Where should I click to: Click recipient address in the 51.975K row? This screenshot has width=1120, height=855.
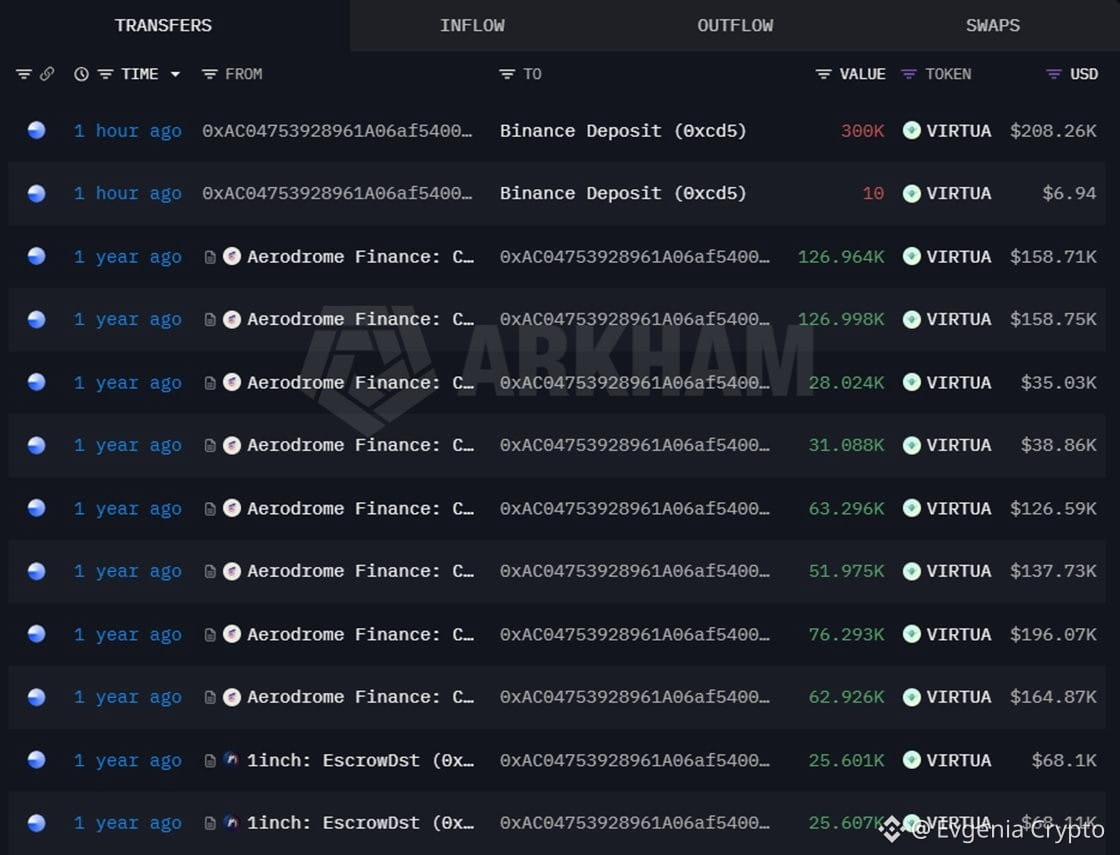click(635, 571)
